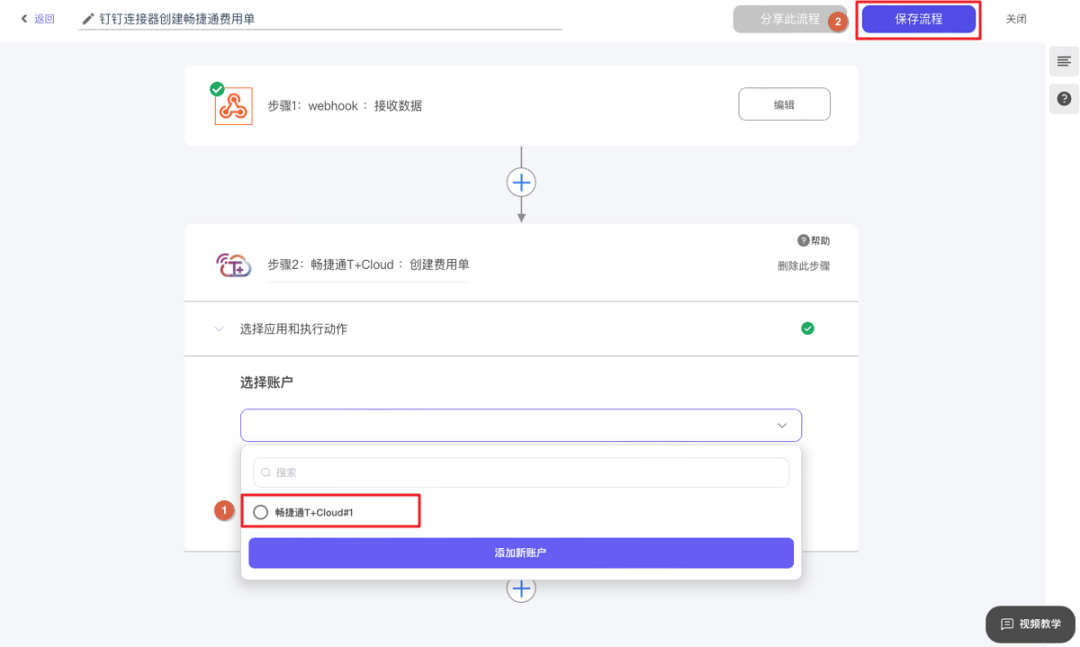
Task: Click step title 步骤2: 畅捷通T+Cloud：创建费用单
Action: tap(368, 265)
